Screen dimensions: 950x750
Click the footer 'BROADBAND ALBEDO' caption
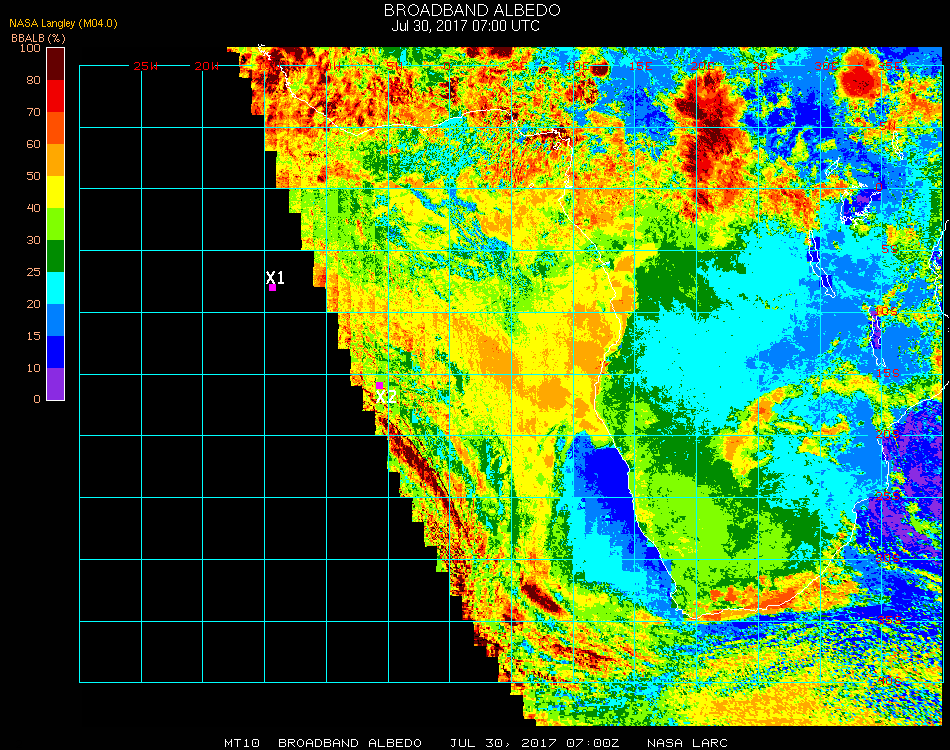pos(350,743)
